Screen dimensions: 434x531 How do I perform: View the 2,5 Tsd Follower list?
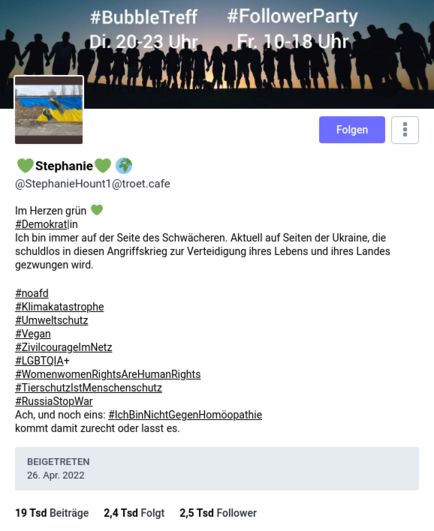point(218,513)
